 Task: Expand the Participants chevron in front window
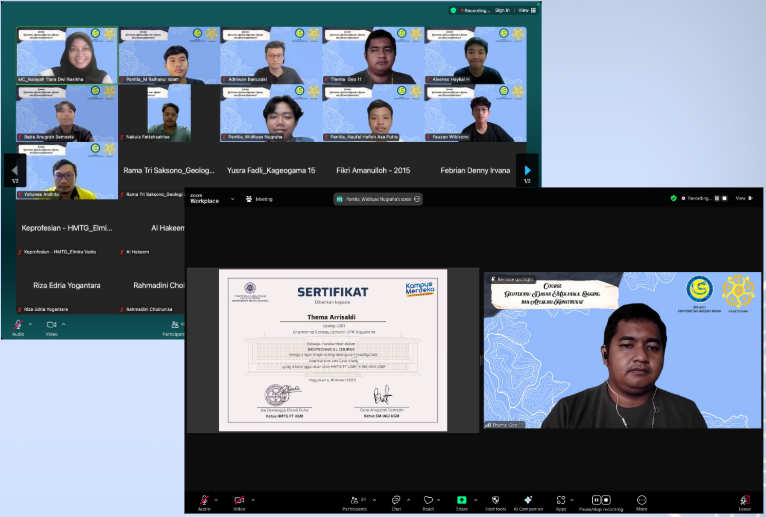click(374, 500)
